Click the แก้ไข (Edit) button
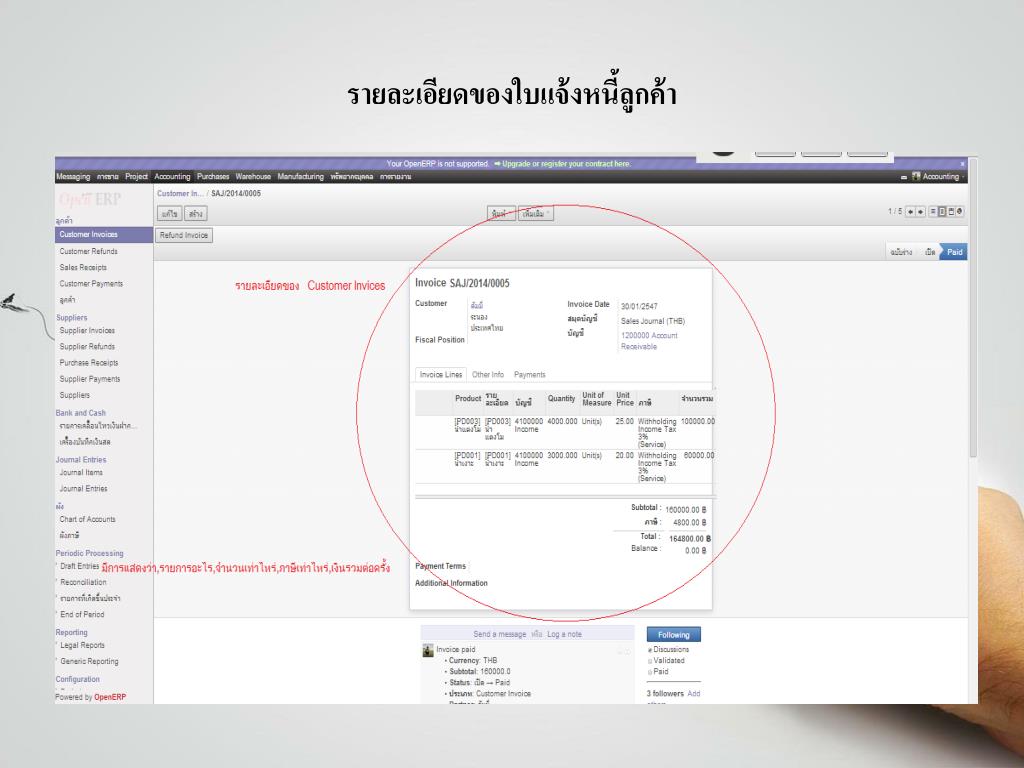1024x768 pixels. point(170,214)
